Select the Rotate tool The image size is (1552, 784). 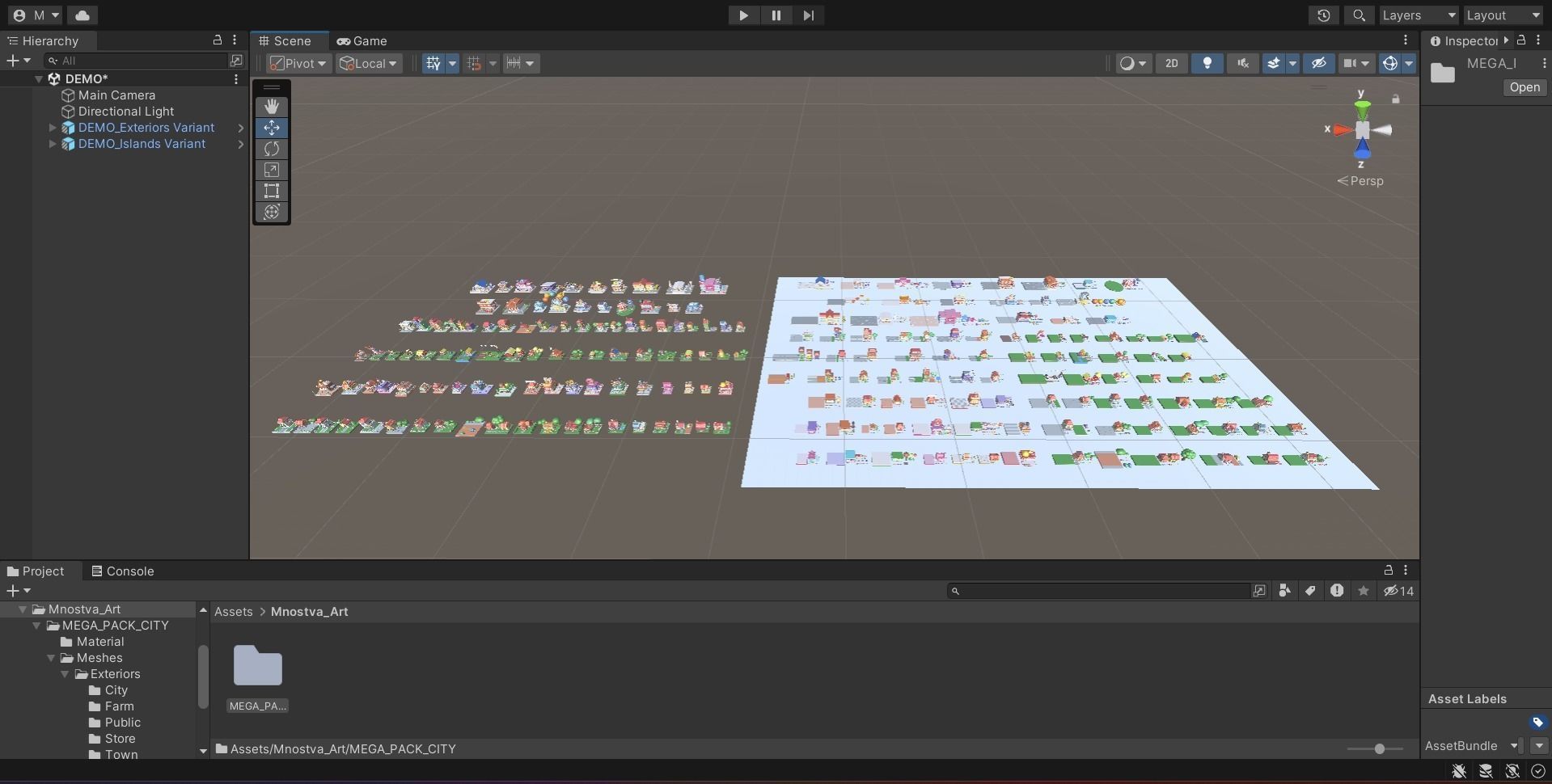coord(272,149)
